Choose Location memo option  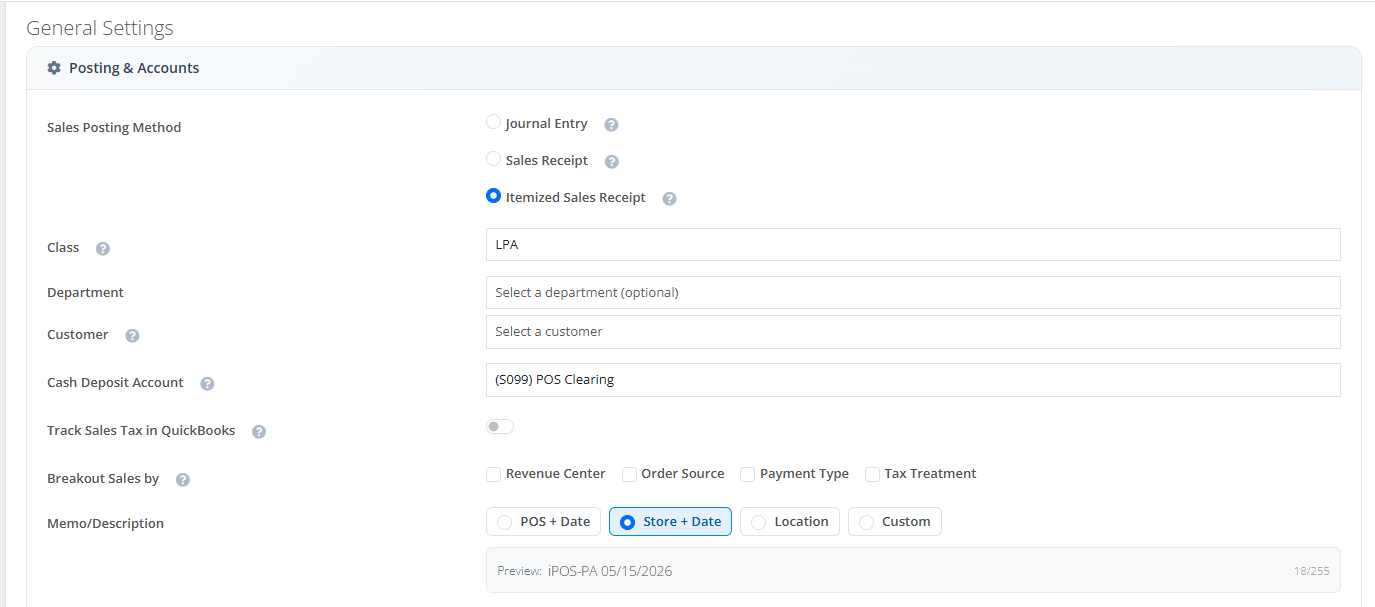pyautogui.click(x=790, y=522)
